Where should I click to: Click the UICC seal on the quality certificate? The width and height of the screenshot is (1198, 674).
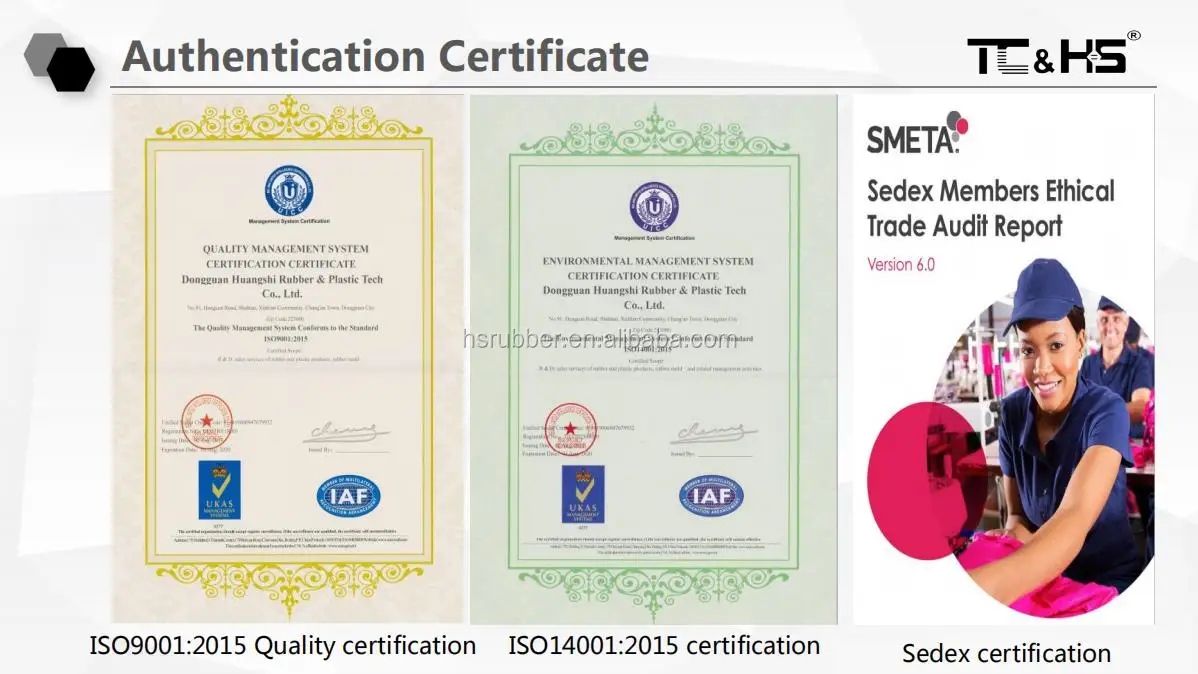(289, 190)
